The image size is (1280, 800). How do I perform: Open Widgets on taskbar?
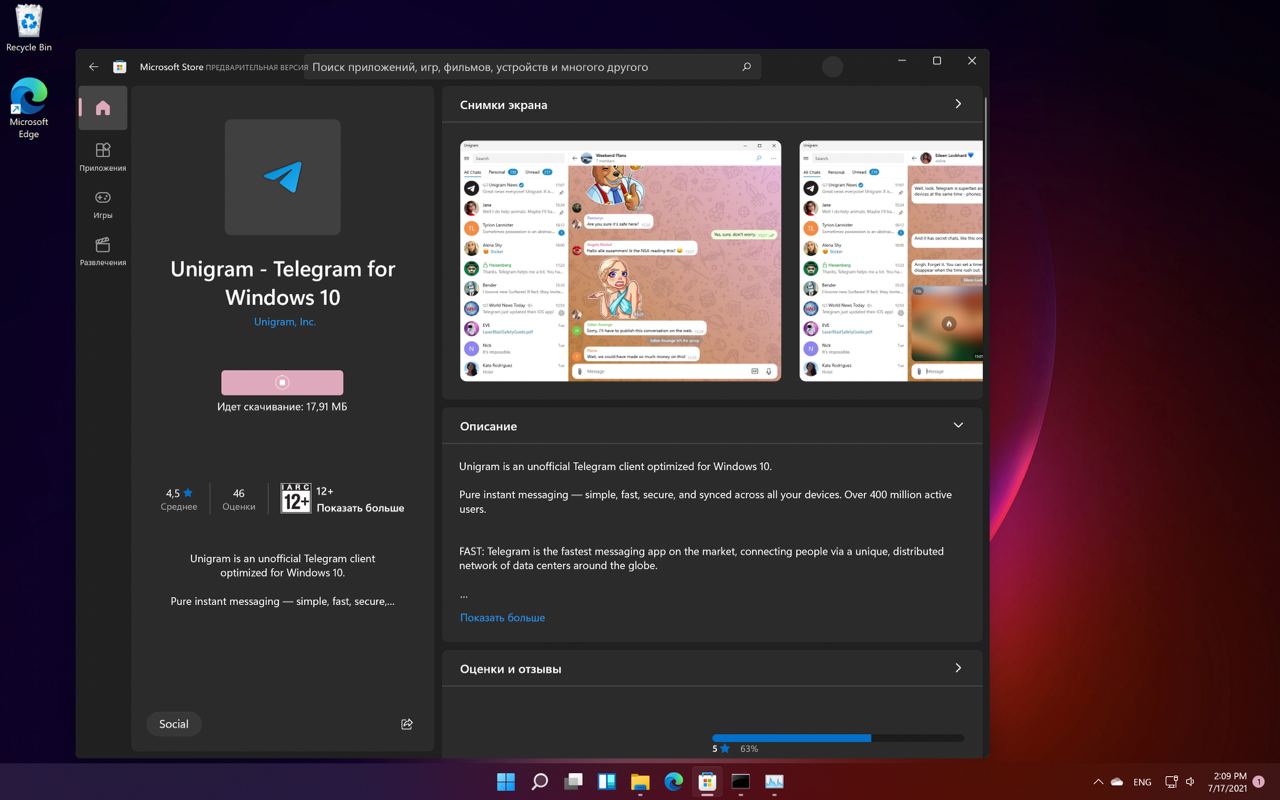click(607, 781)
